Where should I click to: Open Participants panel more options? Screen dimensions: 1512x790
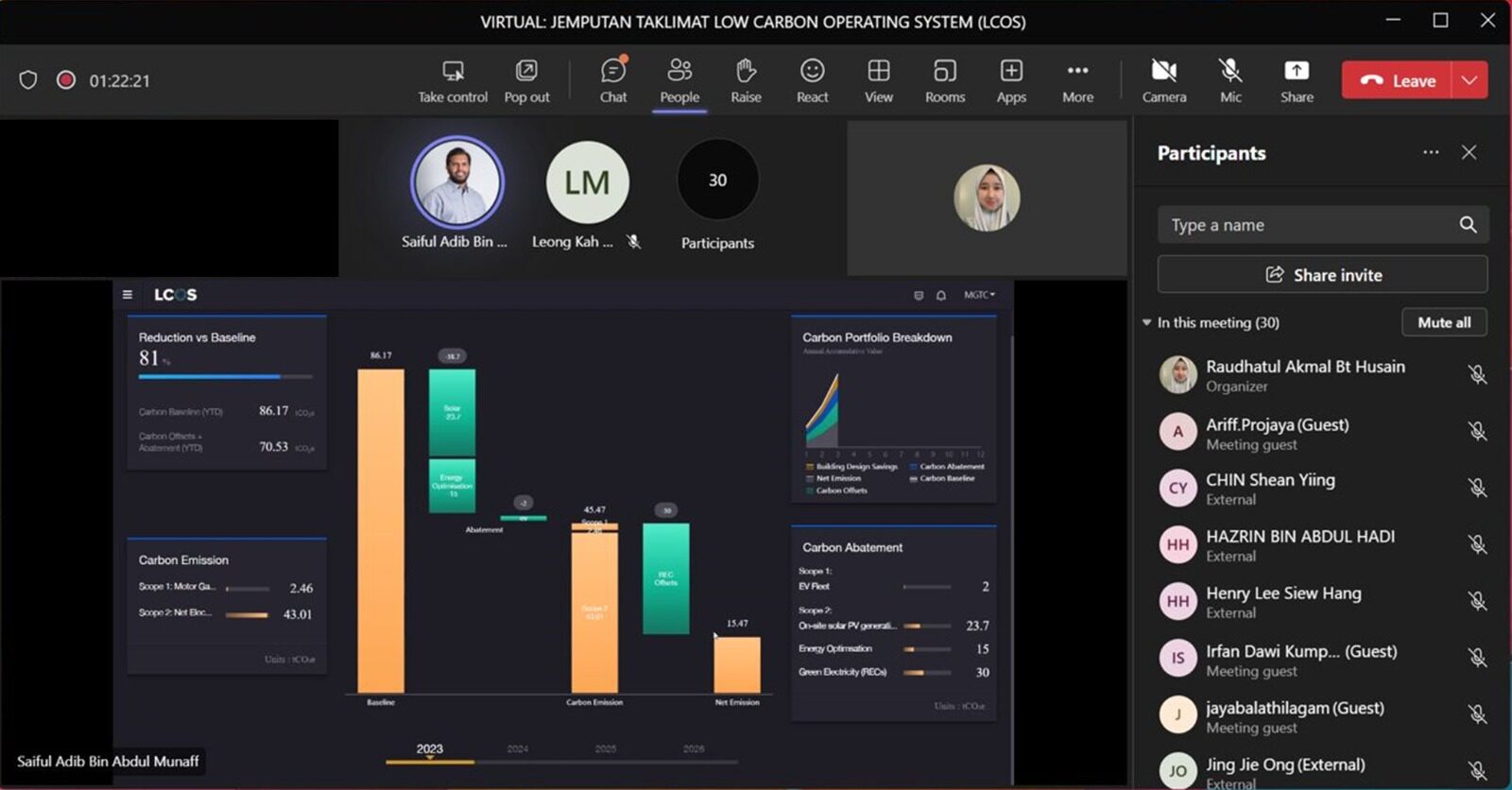[1431, 152]
